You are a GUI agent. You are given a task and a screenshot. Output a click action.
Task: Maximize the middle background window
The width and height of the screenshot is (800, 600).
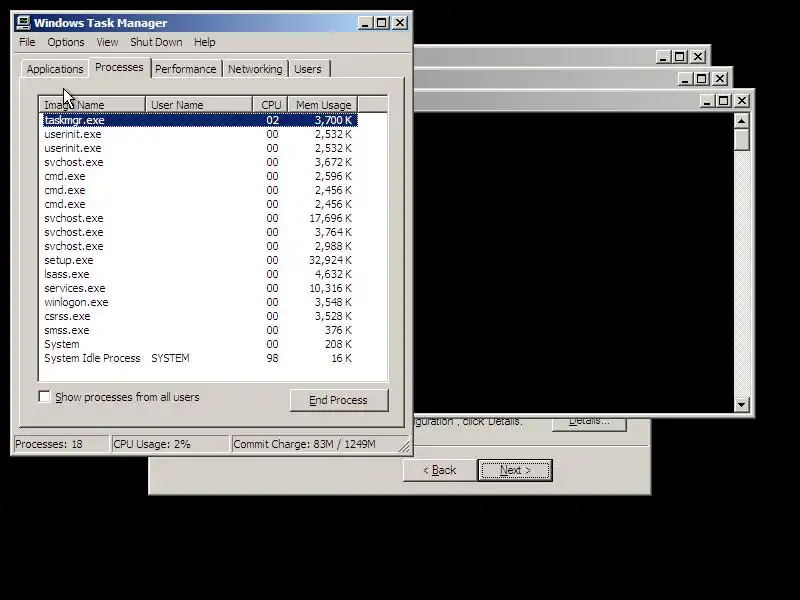(x=702, y=79)
